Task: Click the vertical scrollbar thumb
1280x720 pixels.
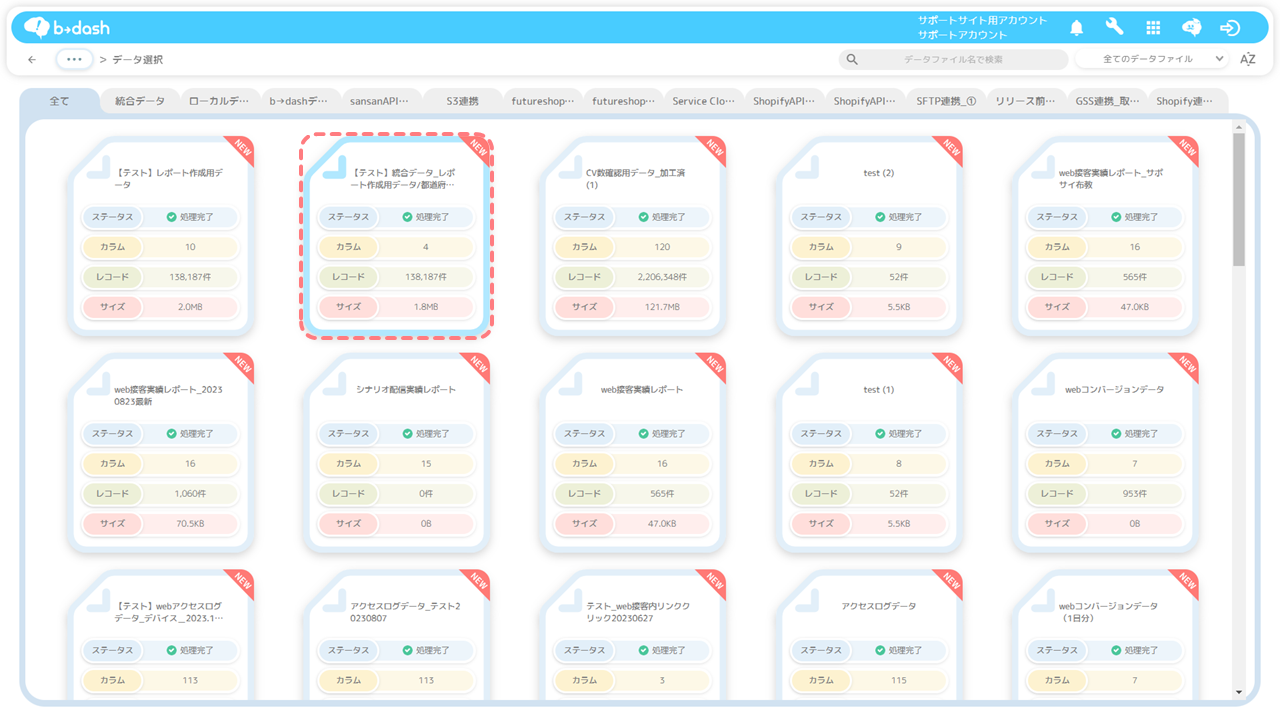Action: coord(1239,200)
